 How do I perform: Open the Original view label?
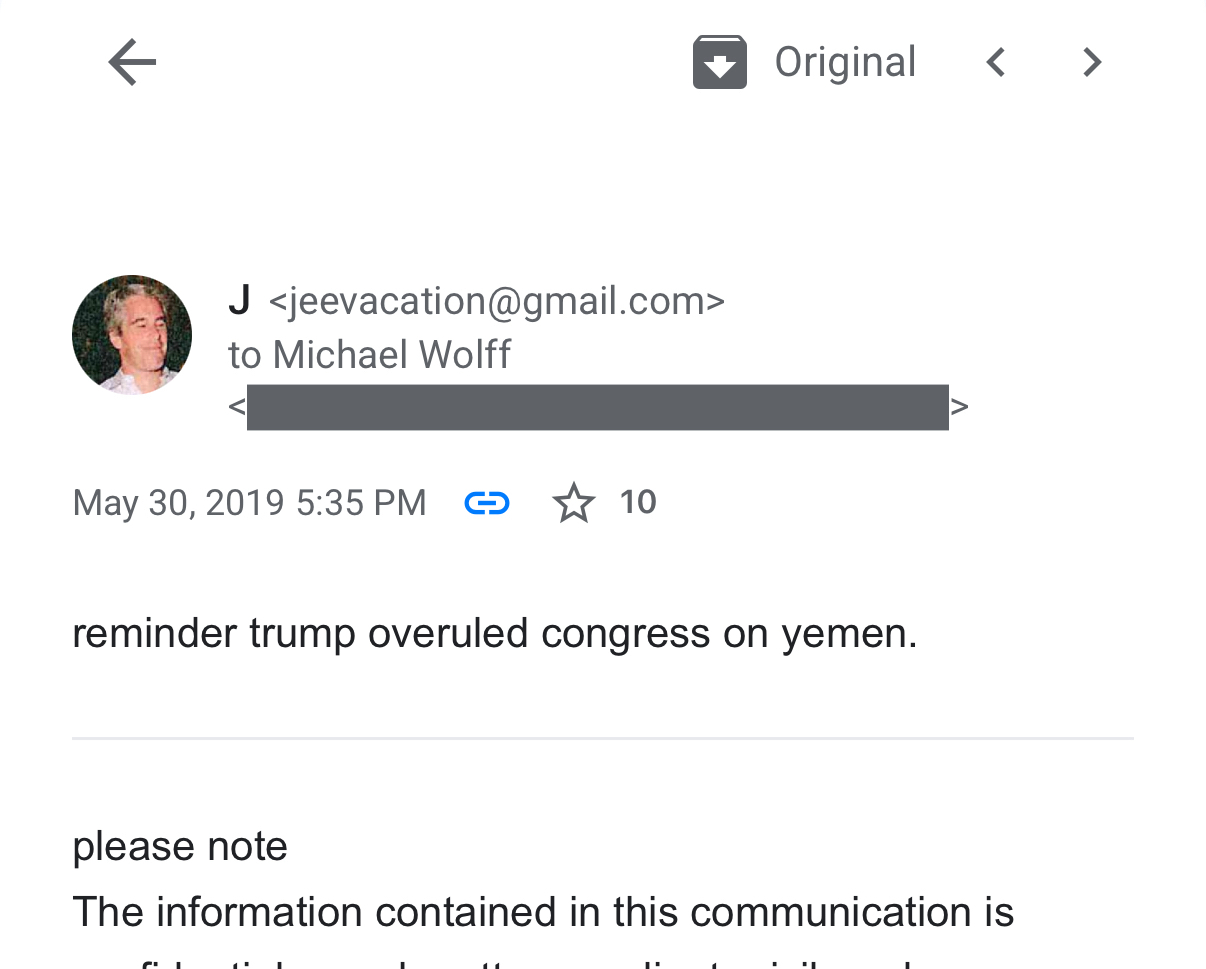tap(845, 63)
